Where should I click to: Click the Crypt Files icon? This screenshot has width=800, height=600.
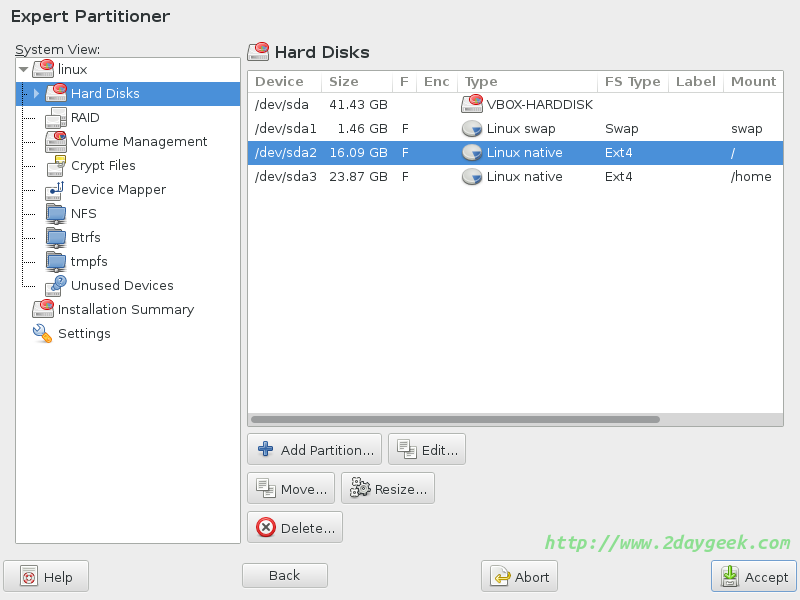[x=55, y=166]
